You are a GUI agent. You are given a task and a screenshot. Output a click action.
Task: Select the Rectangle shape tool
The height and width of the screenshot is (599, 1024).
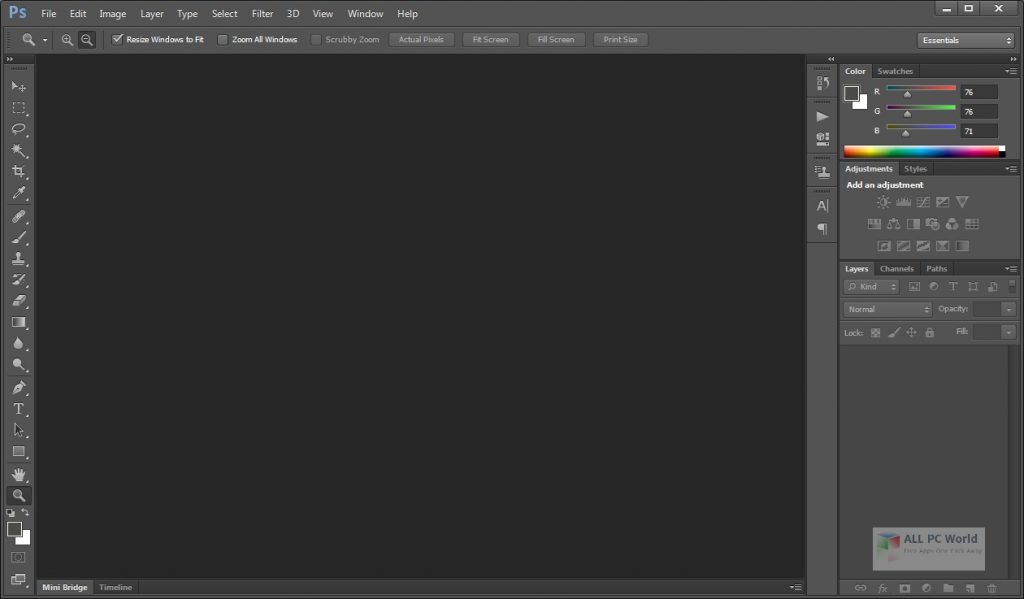[18, 451]
